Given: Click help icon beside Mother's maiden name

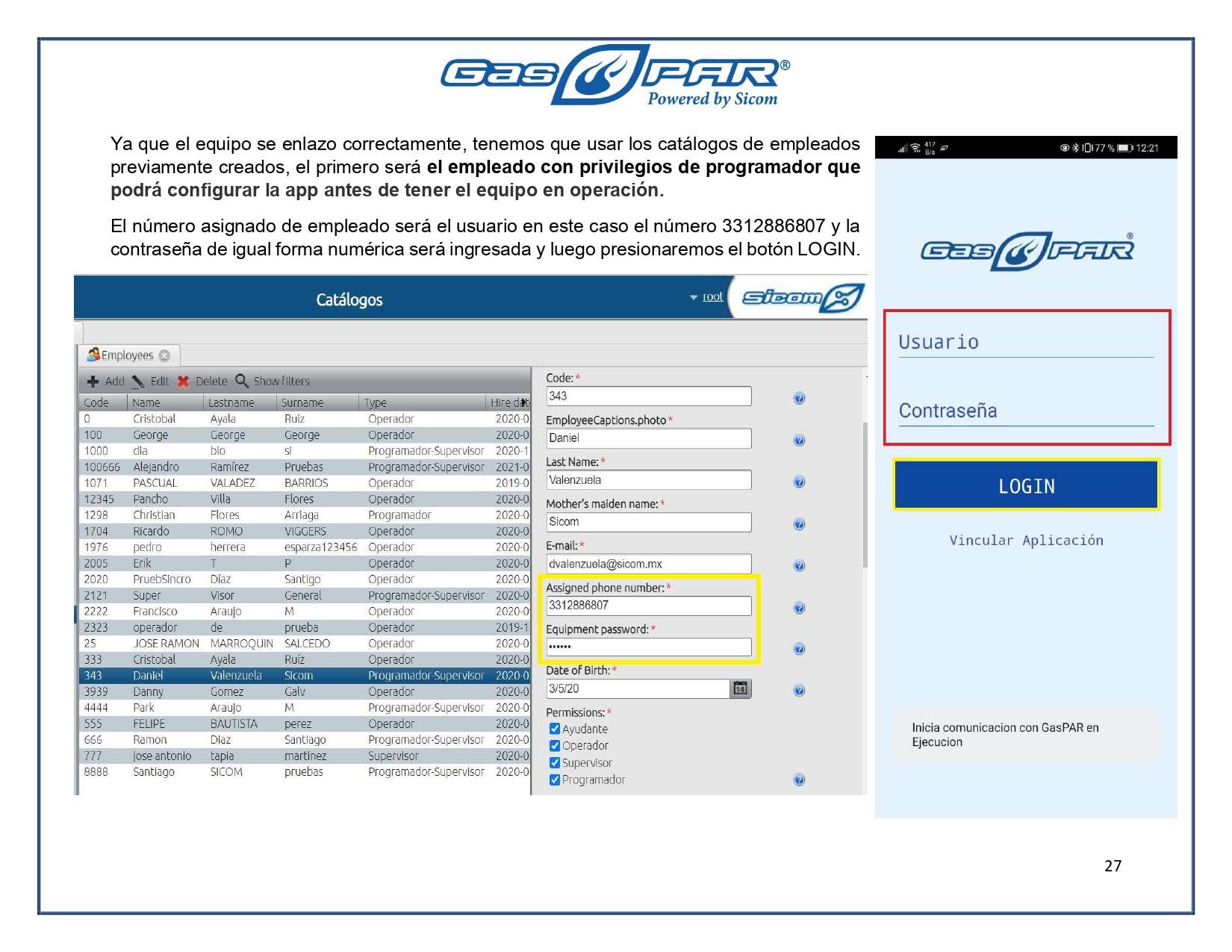Looking at the screenshot, I should pyautogui.click(x=799, y=524).
